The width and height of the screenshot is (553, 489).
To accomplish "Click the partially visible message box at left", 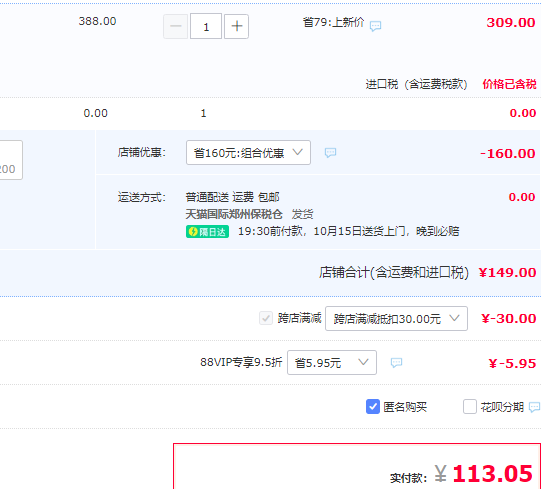I will [11, 160].
